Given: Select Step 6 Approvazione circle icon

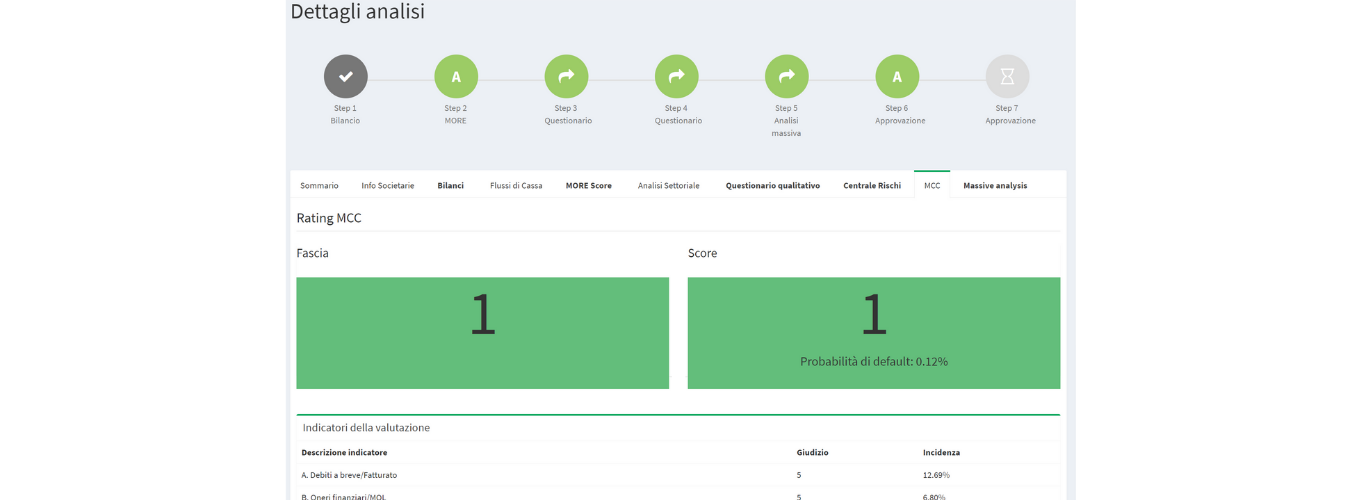Looking at the screenshot, I should point(897,76).
